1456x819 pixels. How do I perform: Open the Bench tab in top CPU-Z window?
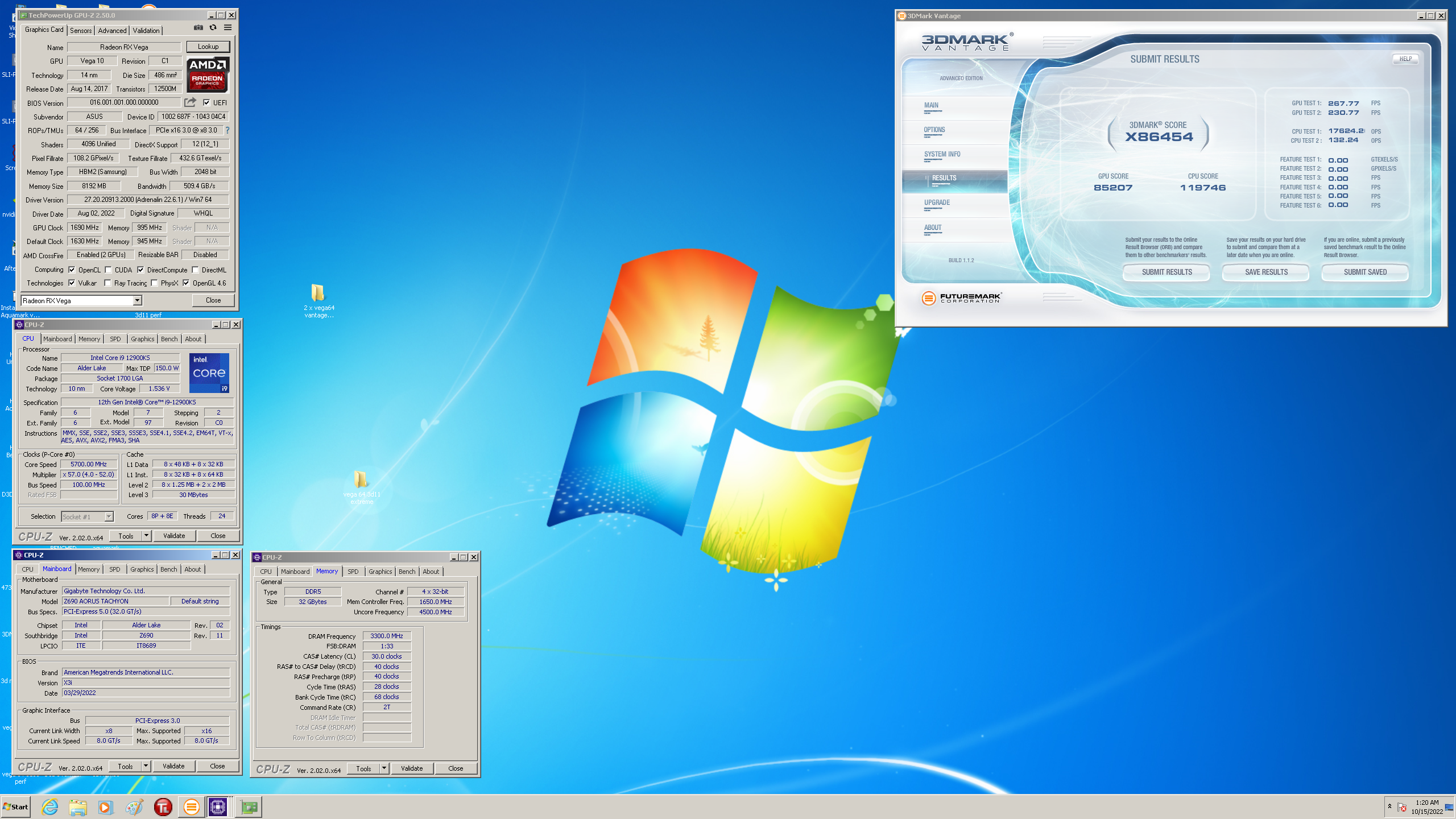(169, 339)
